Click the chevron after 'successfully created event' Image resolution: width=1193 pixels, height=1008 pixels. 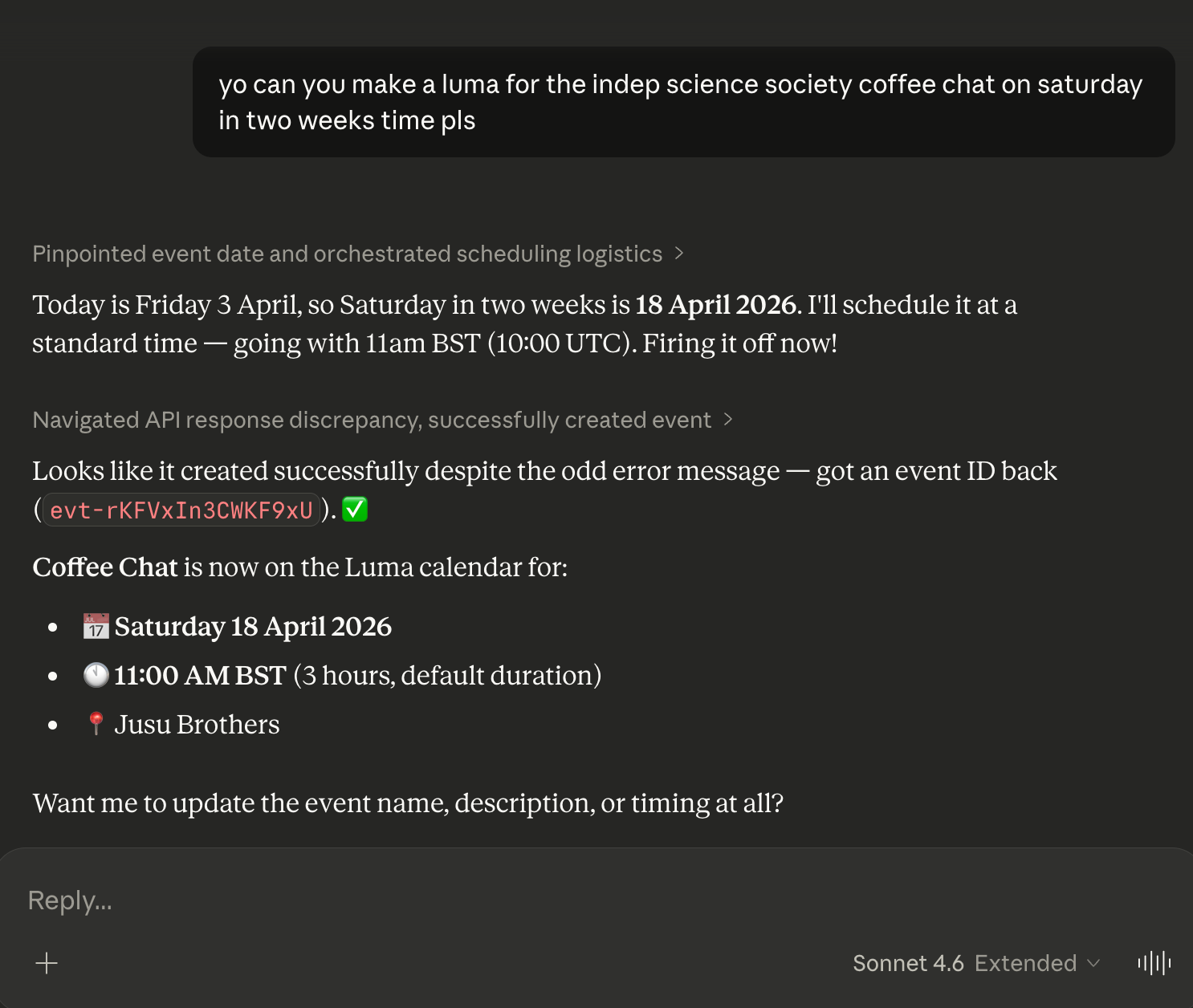728,420
